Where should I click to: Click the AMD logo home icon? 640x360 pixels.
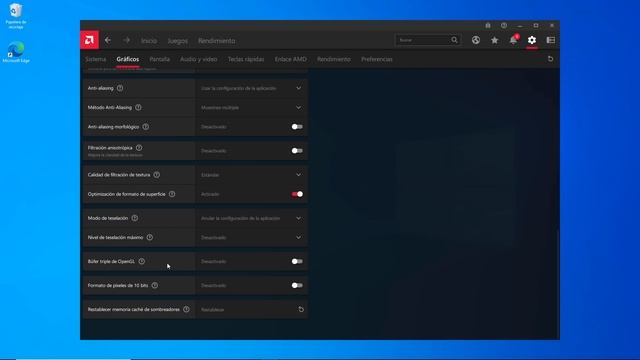pyautogui.click(x=89, y=40)
